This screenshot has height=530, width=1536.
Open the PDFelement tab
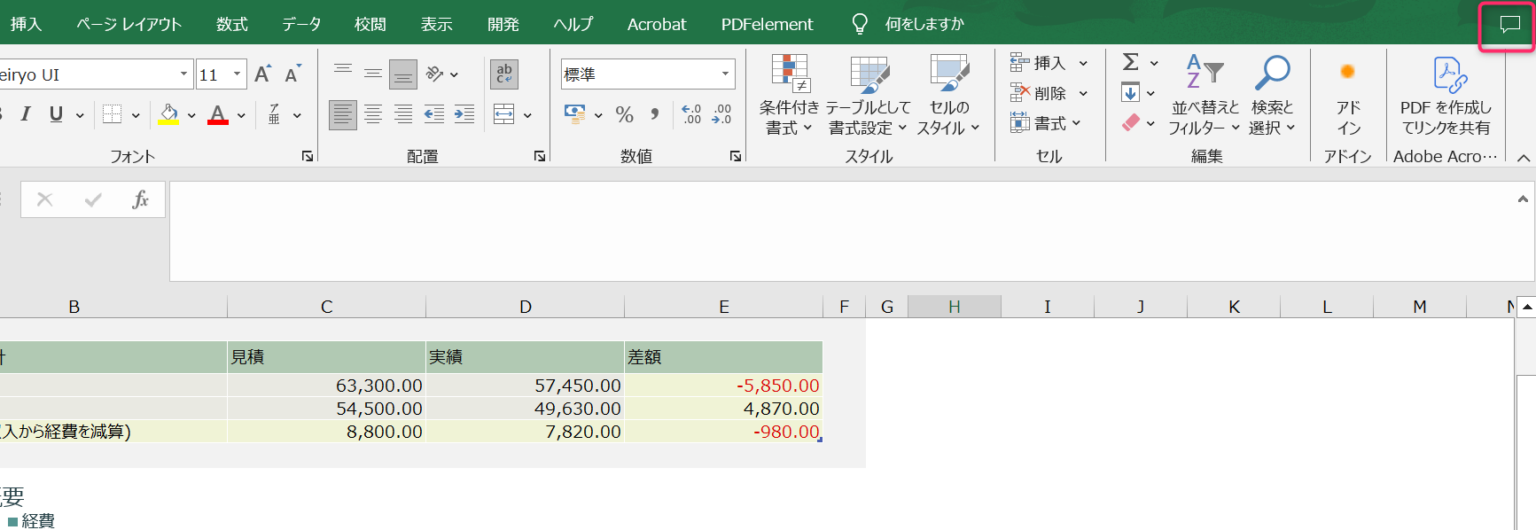point(767,24)
